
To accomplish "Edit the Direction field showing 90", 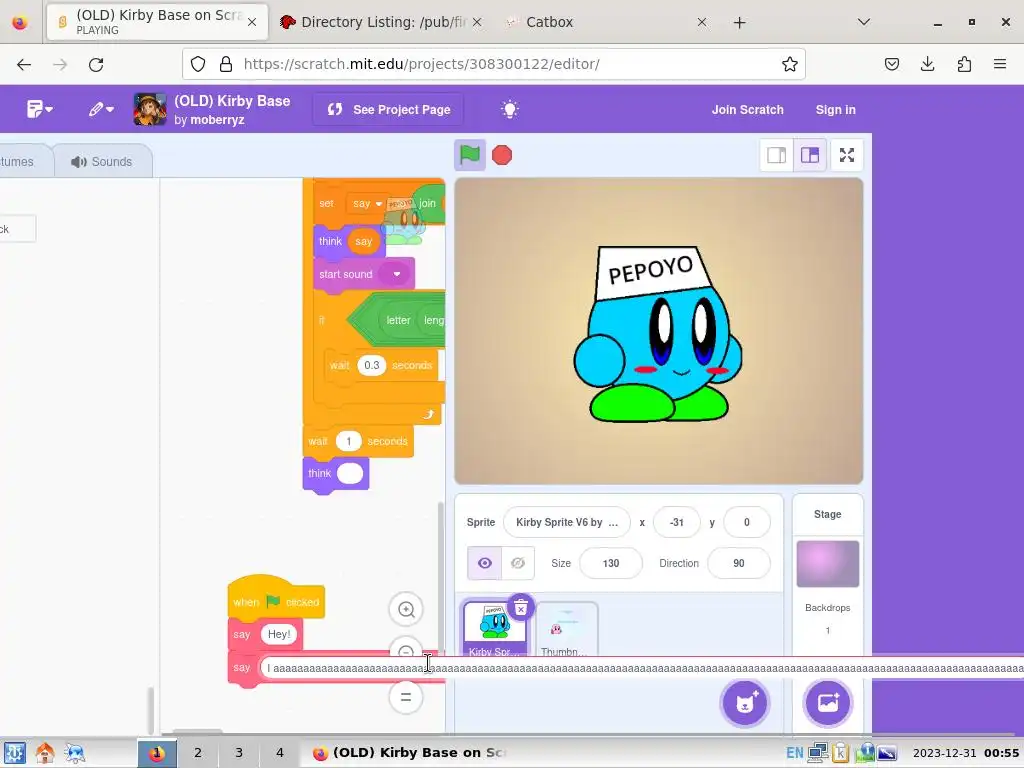I will tap(739, 563).
